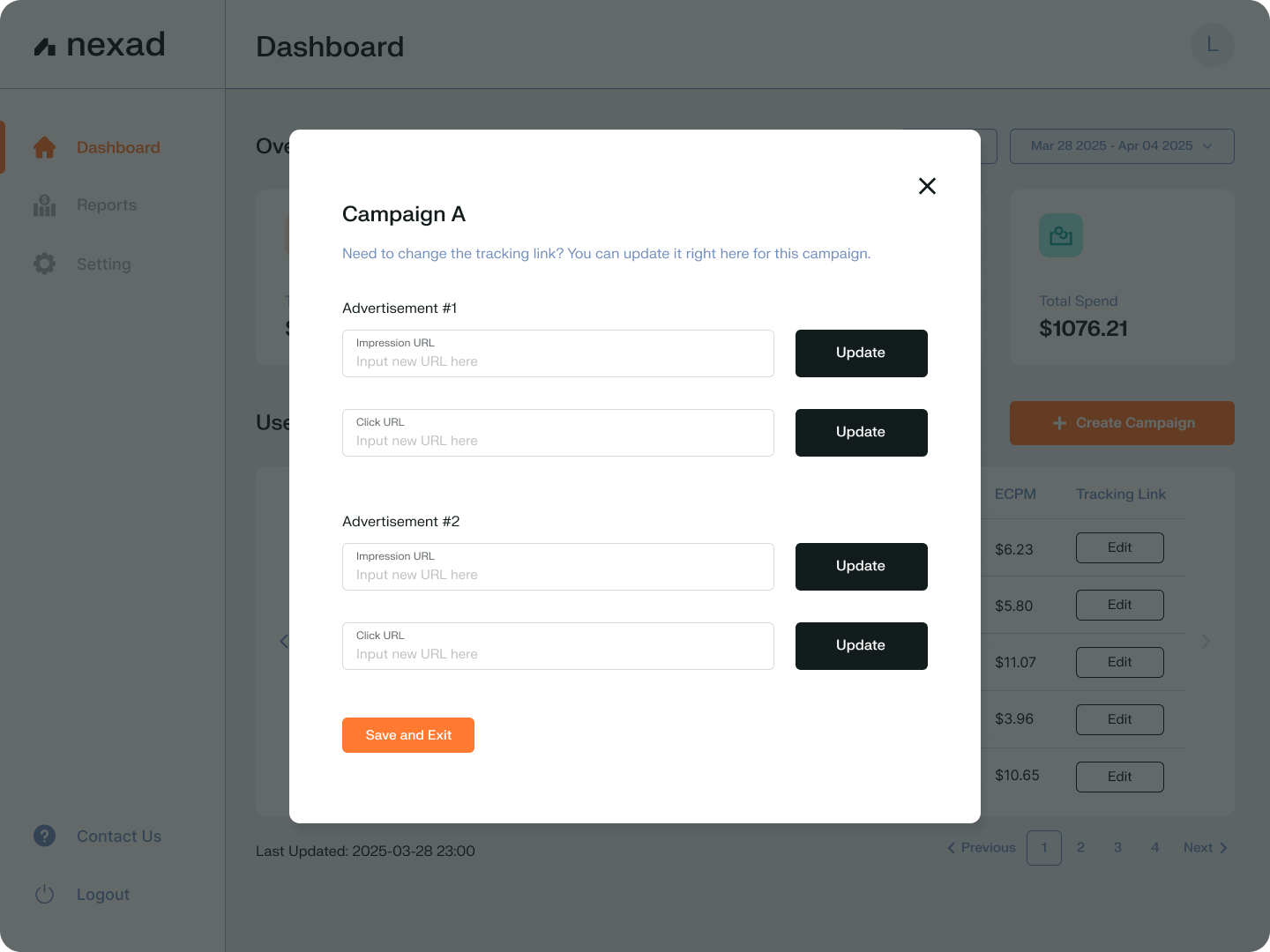Image resolution: width=1270 pixels, height=952 pixels.
Task: Click the Save and Exit button
Action: tap(408, 735)
